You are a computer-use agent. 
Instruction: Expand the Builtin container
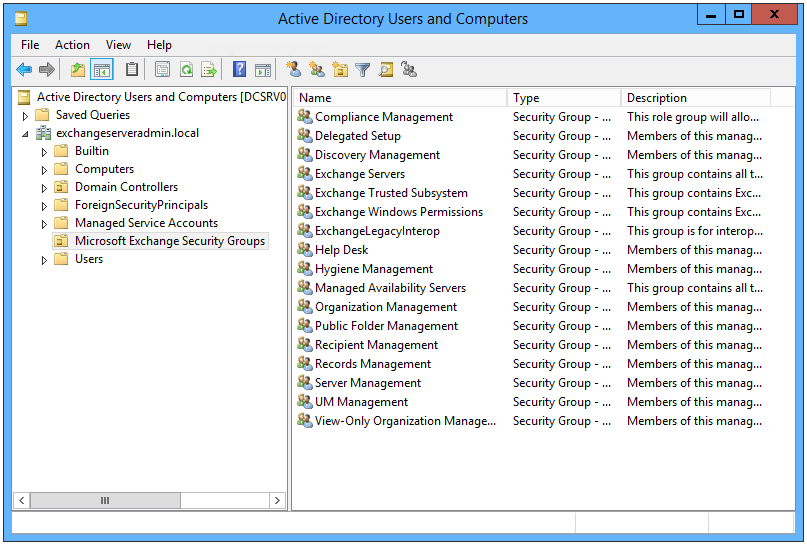tap(44, 152)
